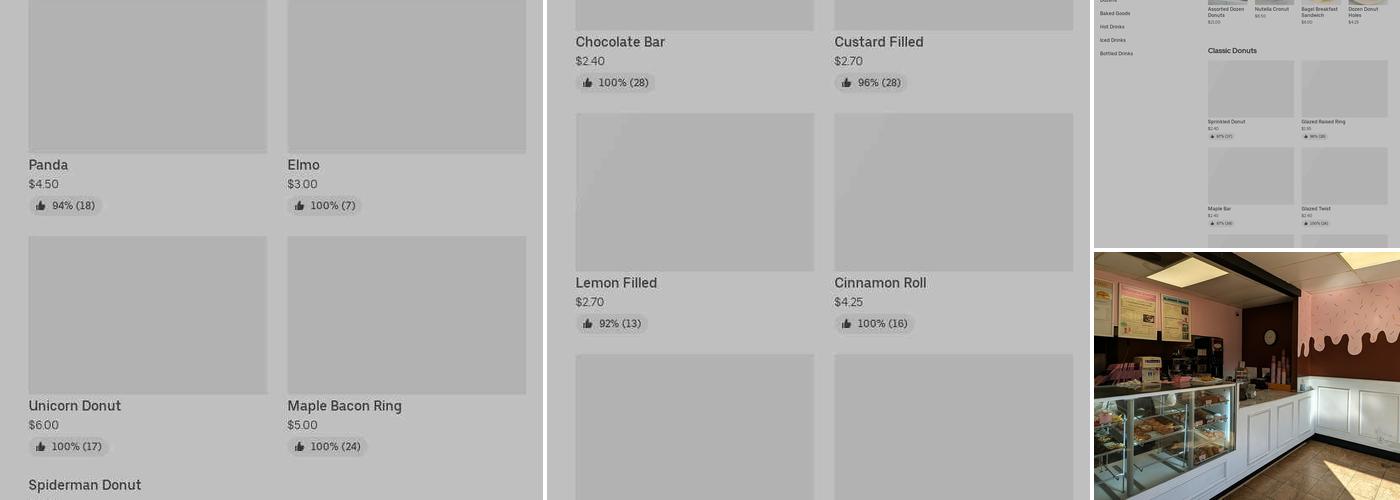The width and height of the screenshot is (1400, 500).
Task: Click the Elmo thumbs-up rating icon
Action: (x=299, y=206)
